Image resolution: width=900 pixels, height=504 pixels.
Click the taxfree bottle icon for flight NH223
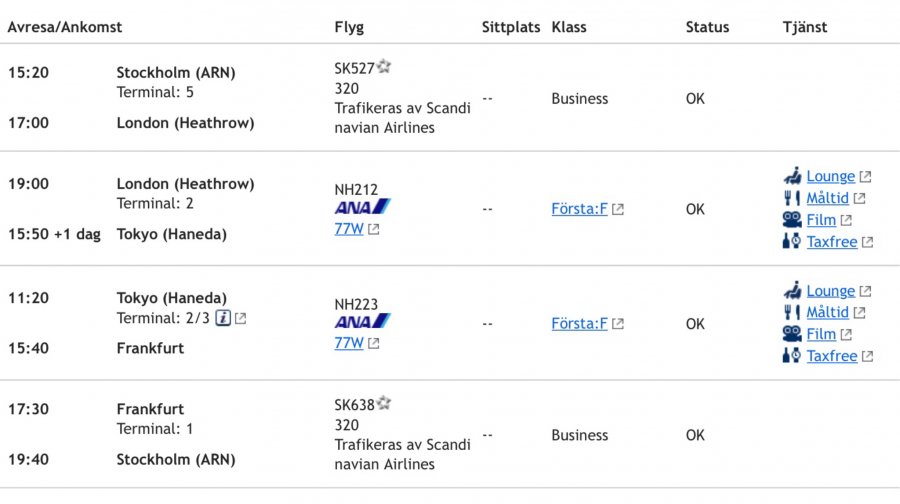793,356
